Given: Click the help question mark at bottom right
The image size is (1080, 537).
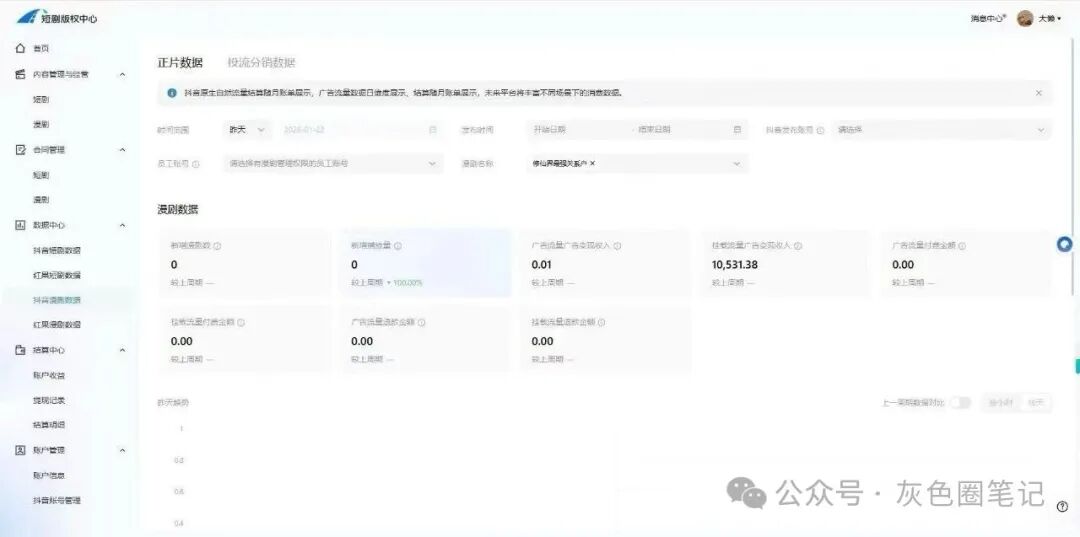Looking at the screenshot, I should click(x=1062, y=507).
